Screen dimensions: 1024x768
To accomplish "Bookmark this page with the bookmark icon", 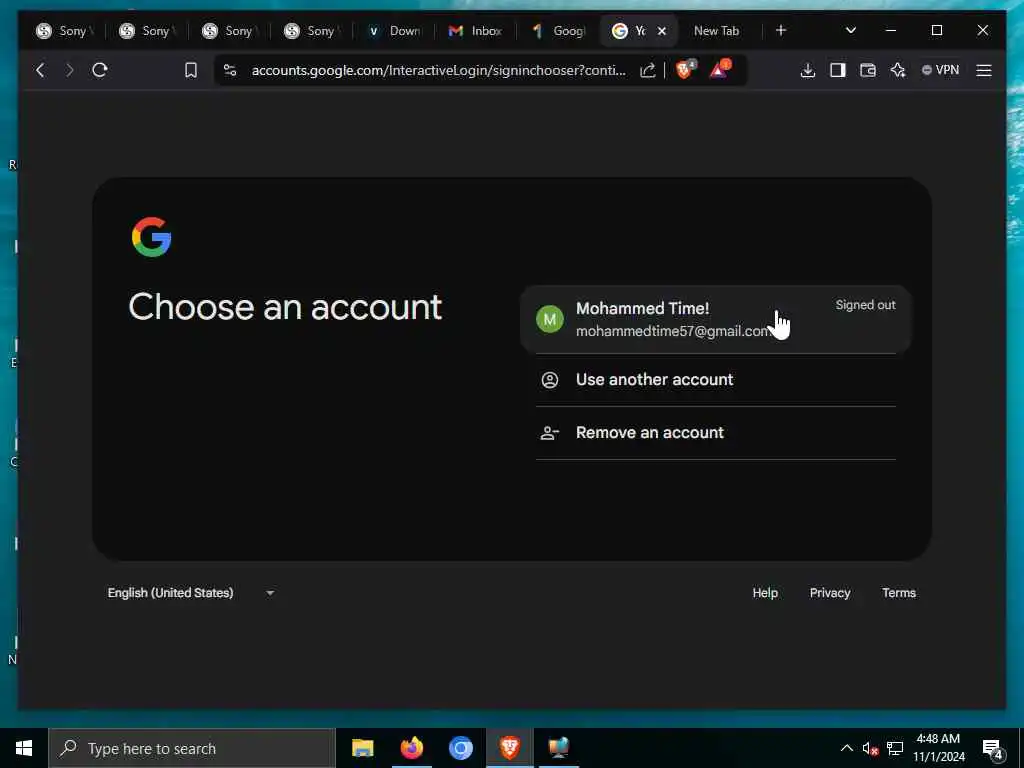I will click(x=191, y=70).
